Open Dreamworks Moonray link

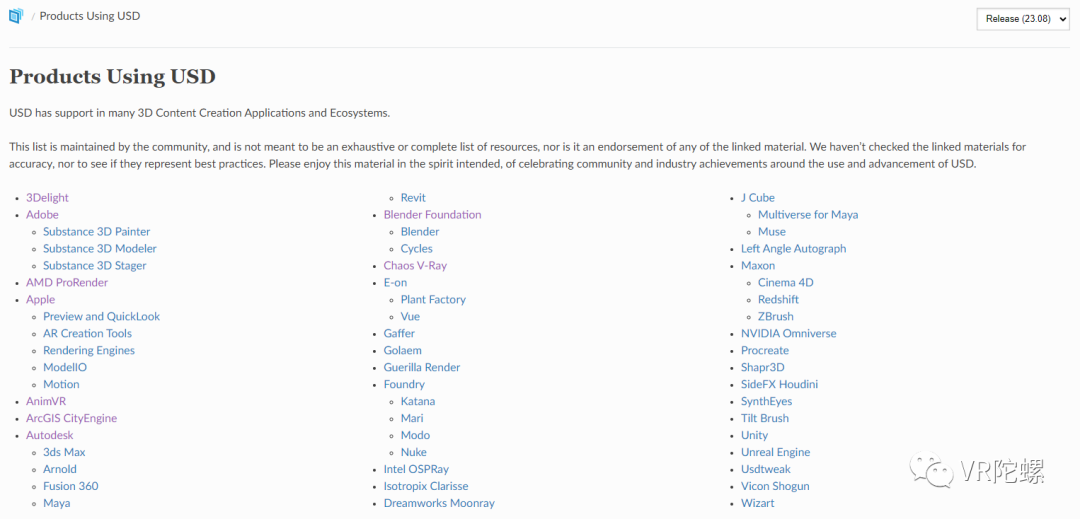click(439, 503)
